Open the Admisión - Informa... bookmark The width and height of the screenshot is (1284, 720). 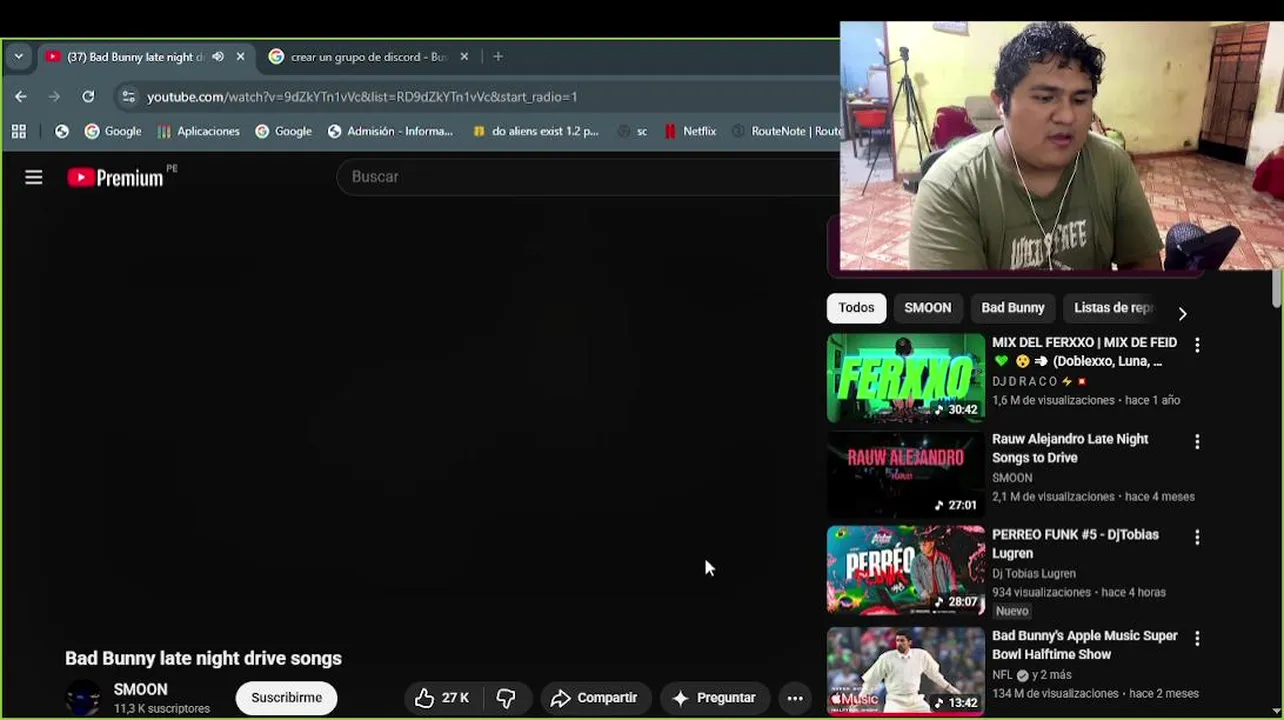[390, 131]
